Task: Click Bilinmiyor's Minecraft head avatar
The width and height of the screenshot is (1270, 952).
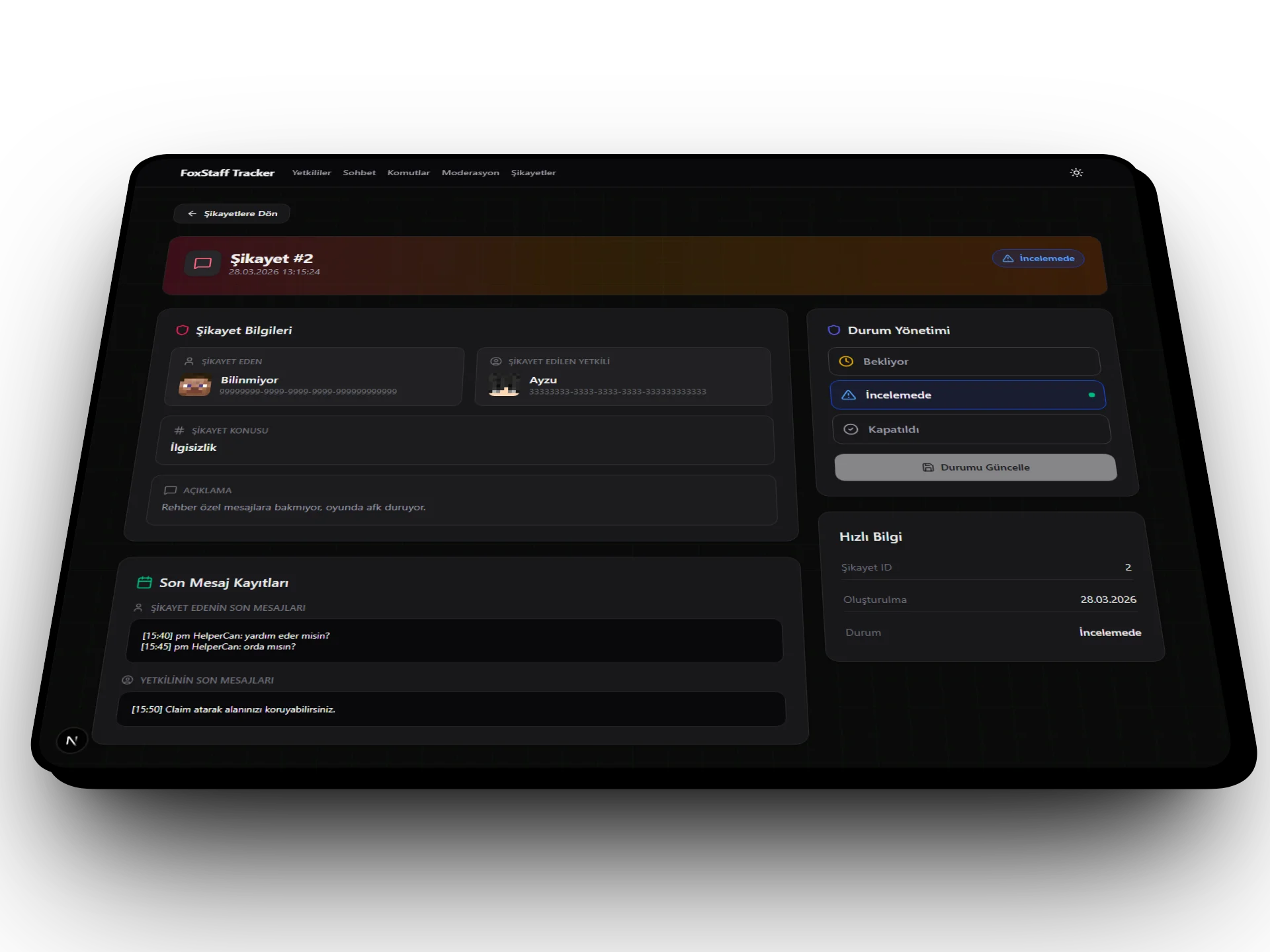Action: coord(195,385)
